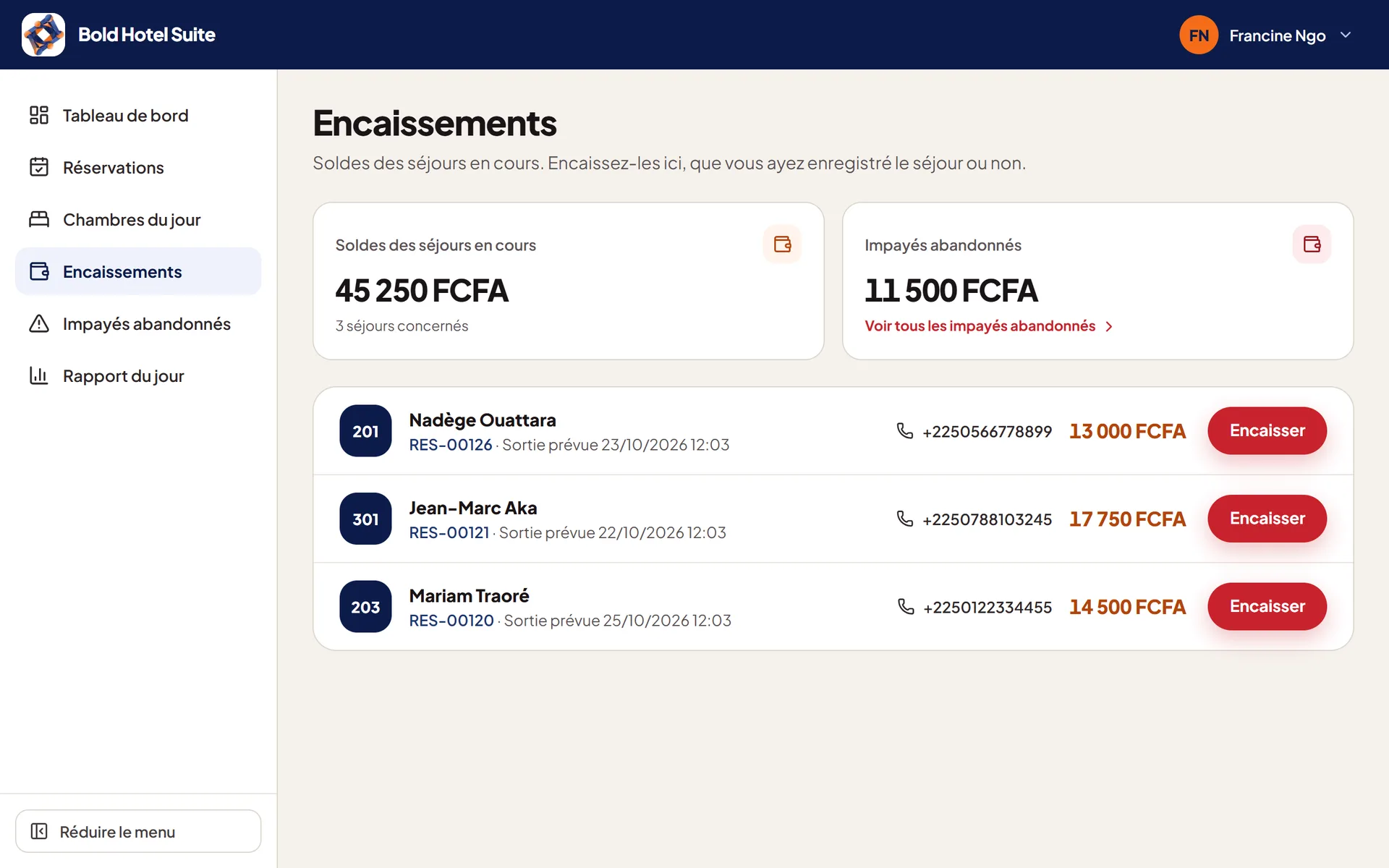Go to Réservations in the sidebar
1389x868 pixels.
pyautogui.click(x=138, y=167)
